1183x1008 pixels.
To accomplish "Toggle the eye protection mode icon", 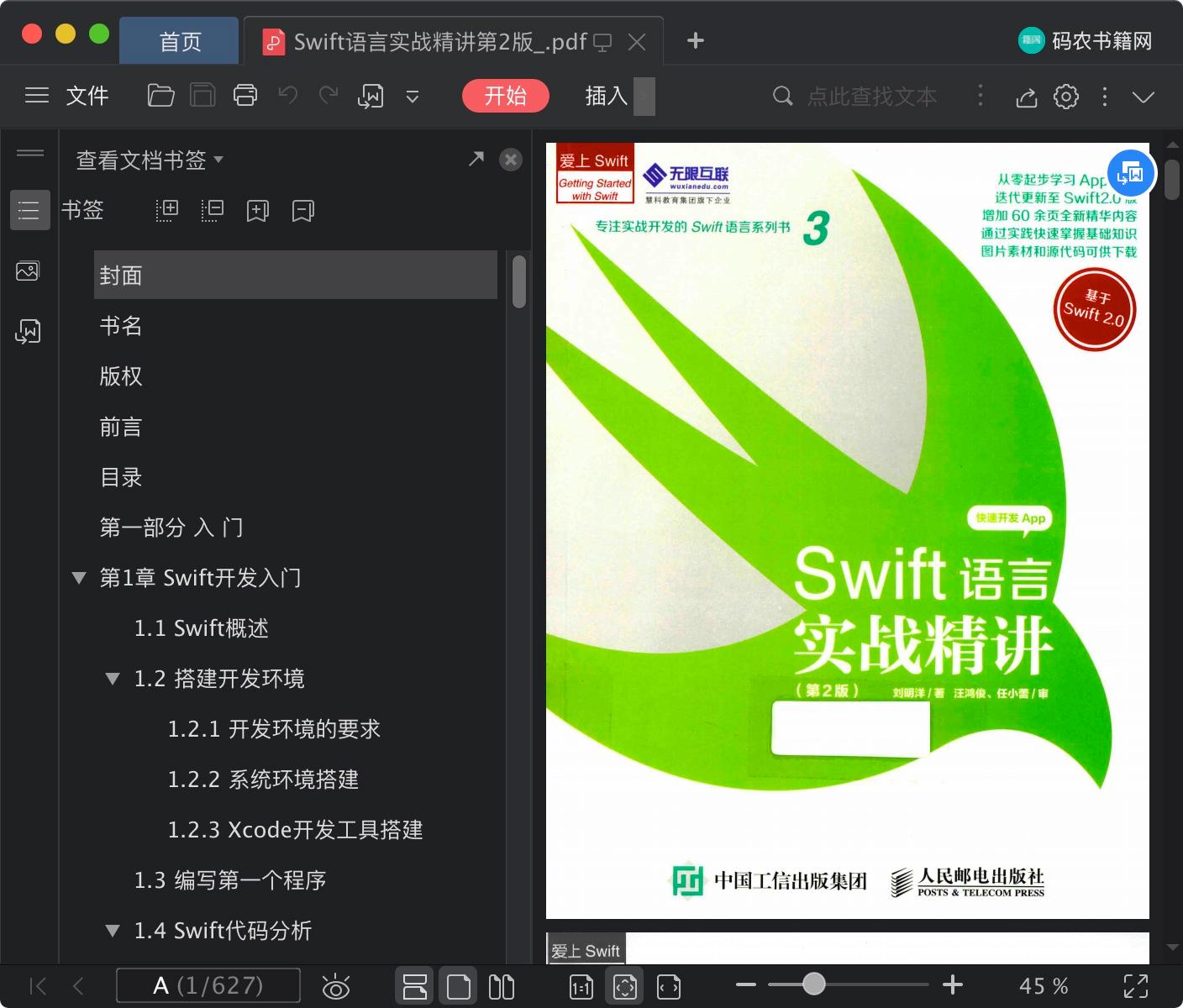I will pyautogui.click(x=336, y=986).
